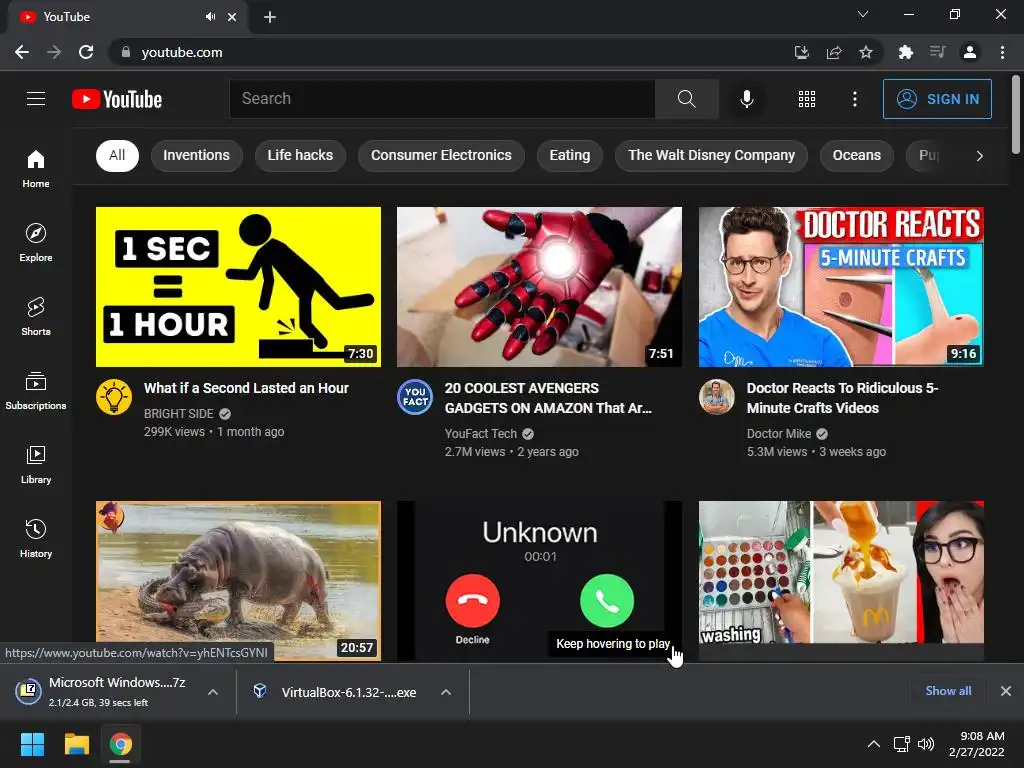
Task: Click the YouTube search input field
Action: (442, 99)
